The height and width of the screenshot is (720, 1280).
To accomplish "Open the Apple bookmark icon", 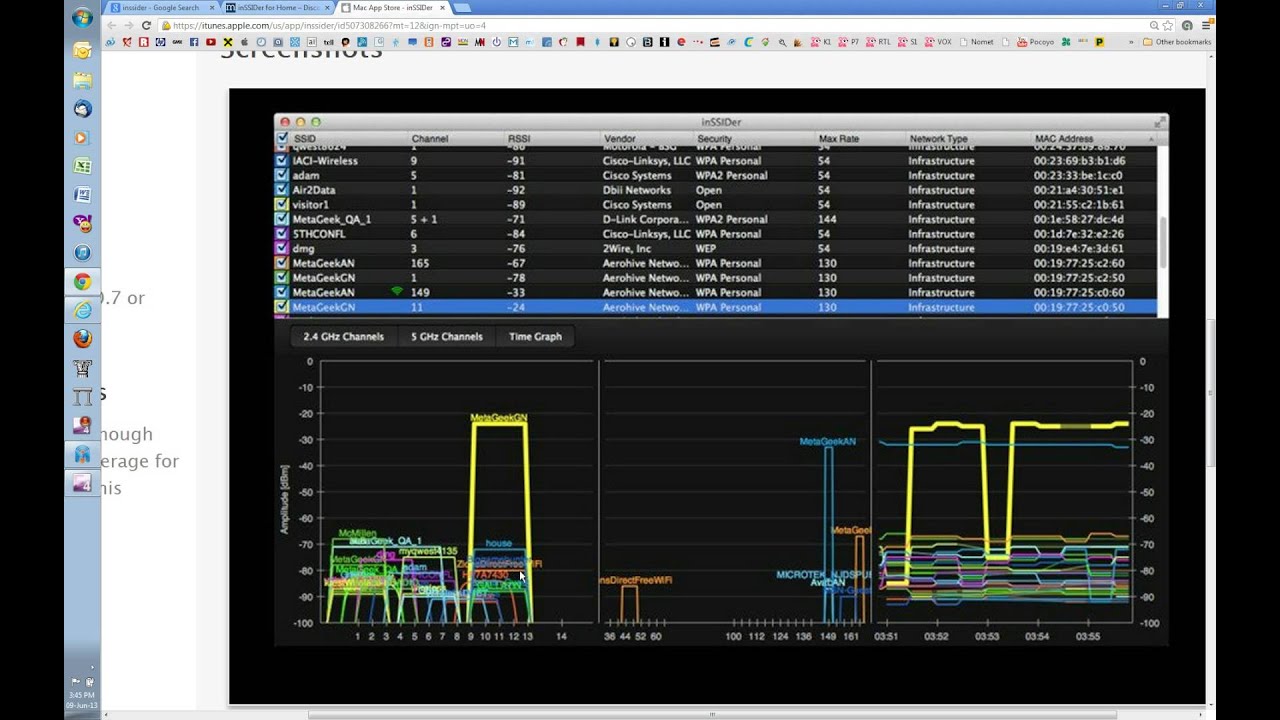I will click(244, 42).
